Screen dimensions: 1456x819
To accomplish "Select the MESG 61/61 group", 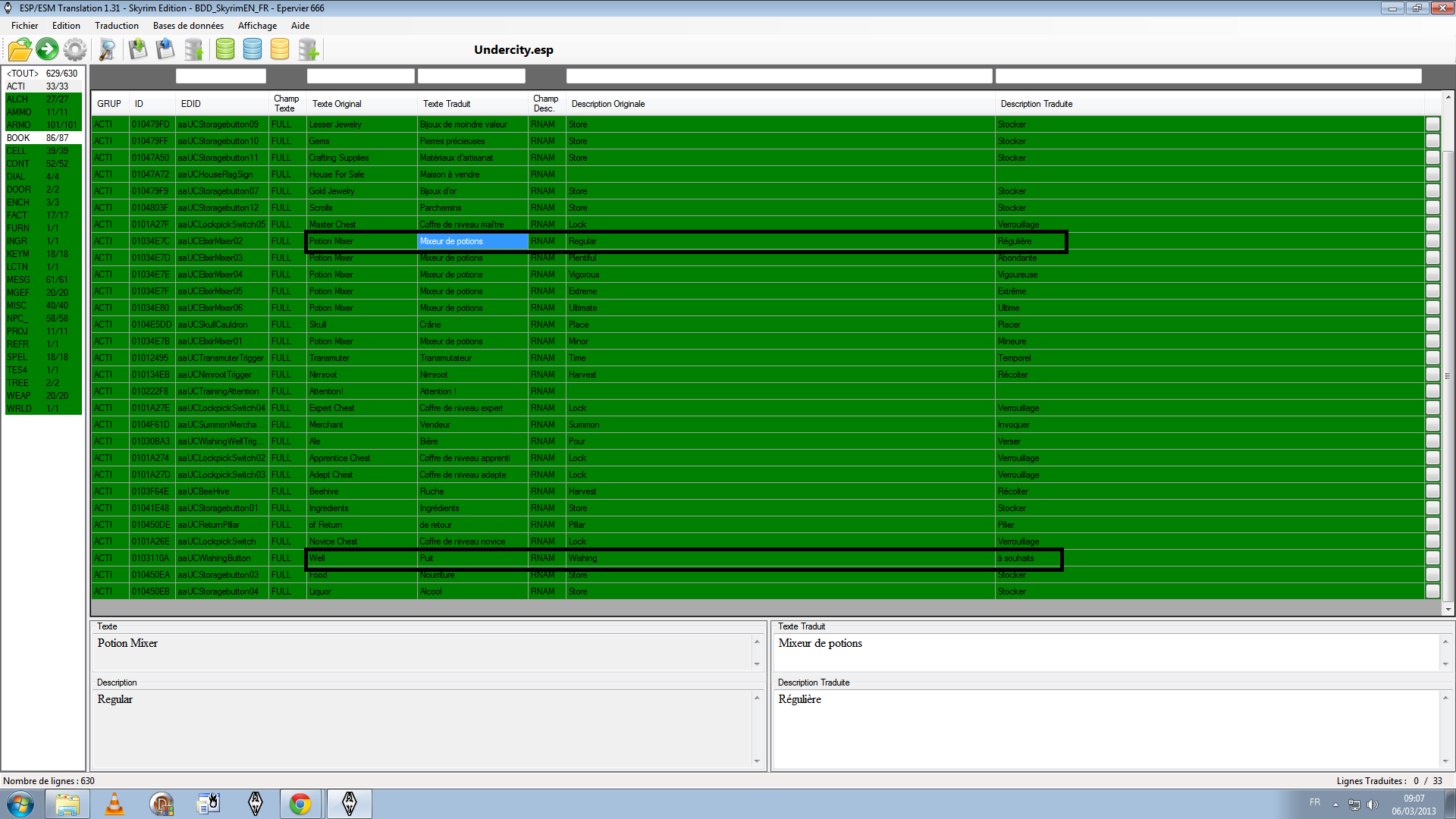I will (x=43, y=280).
